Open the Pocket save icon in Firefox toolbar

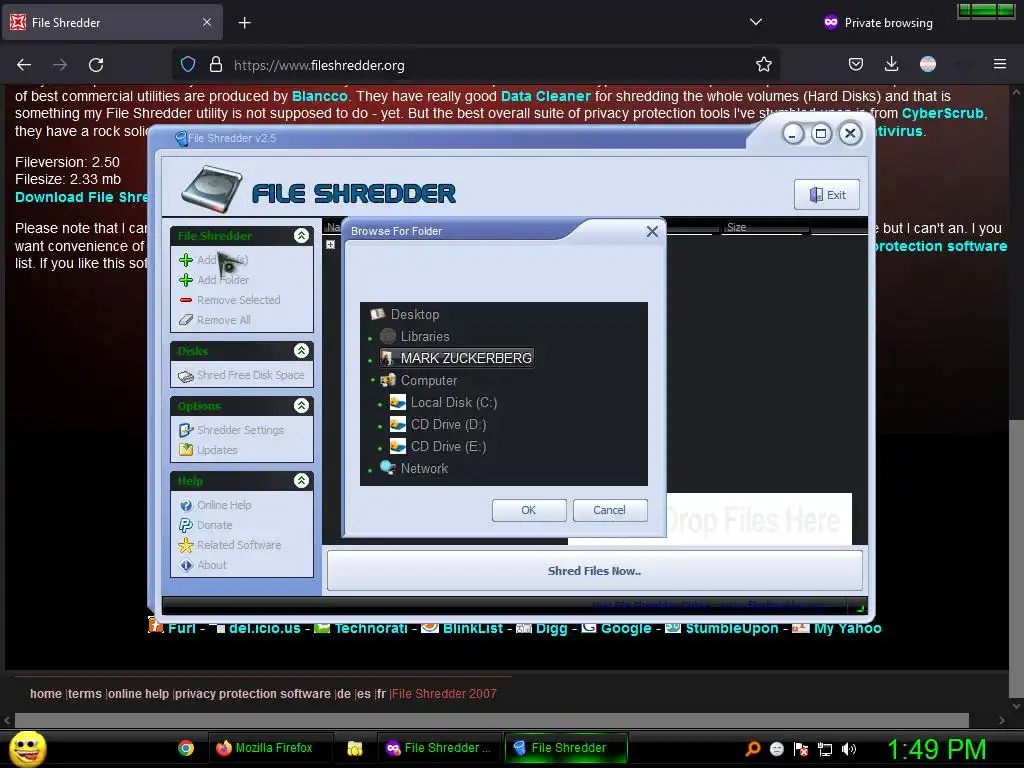pos(856,64)
